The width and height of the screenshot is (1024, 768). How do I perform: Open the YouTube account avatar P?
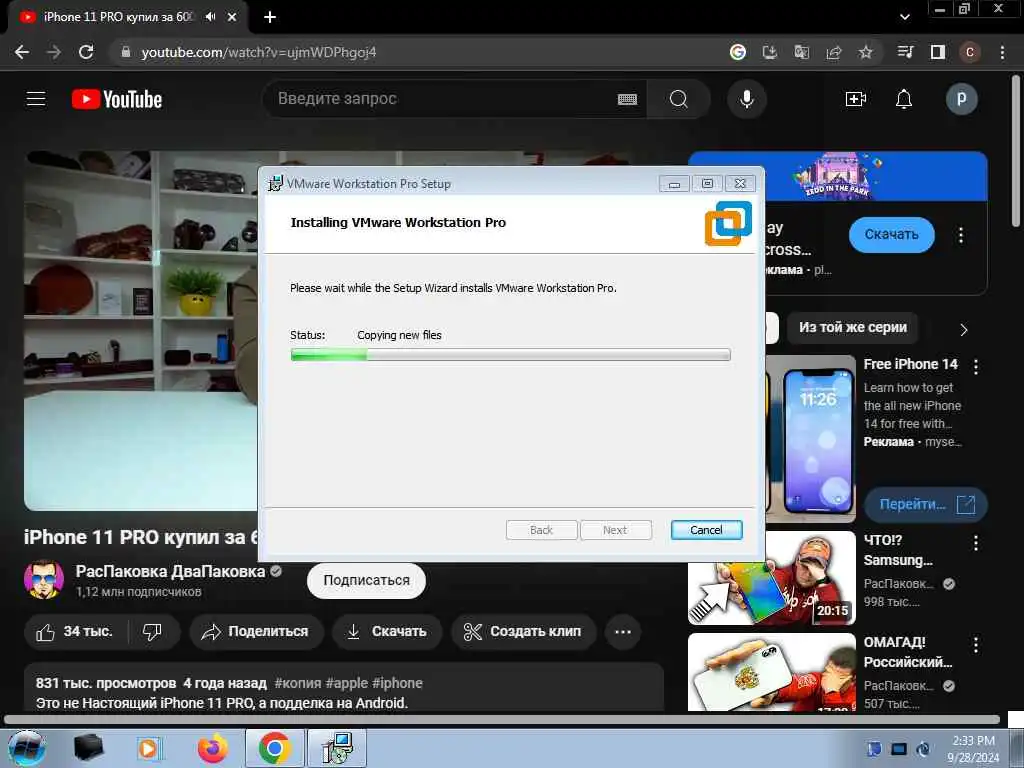[x=961, y=99]
